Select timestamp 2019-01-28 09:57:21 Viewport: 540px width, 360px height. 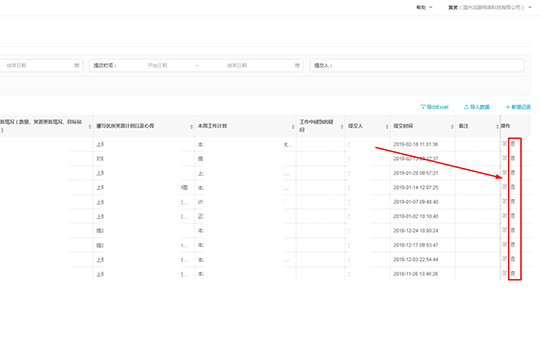[416, 173]
